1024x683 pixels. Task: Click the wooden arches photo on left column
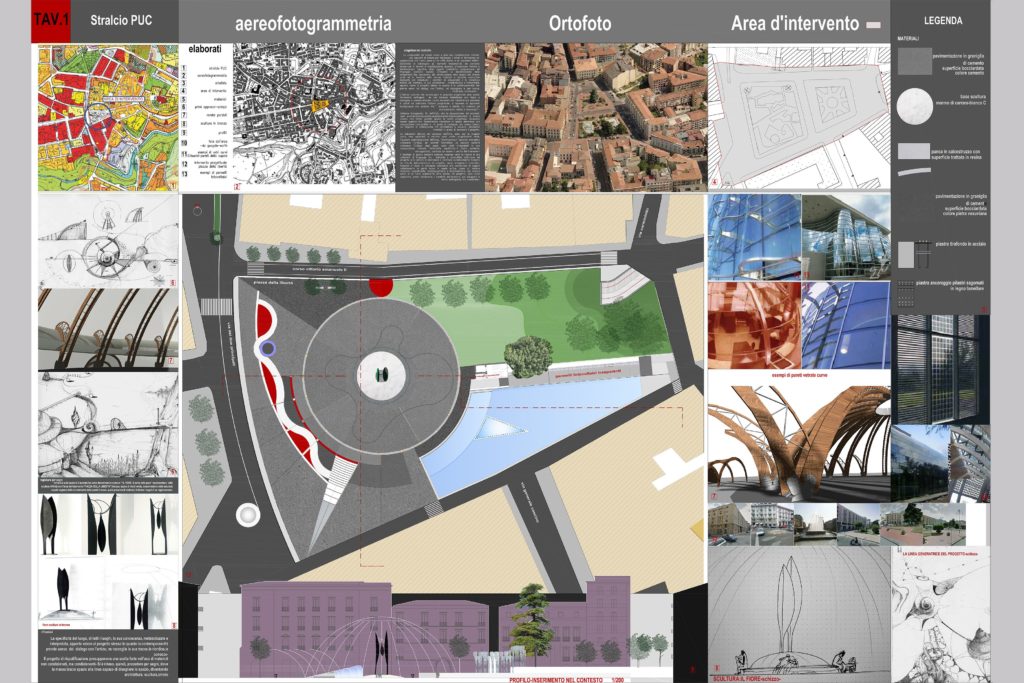pos(108,329)
